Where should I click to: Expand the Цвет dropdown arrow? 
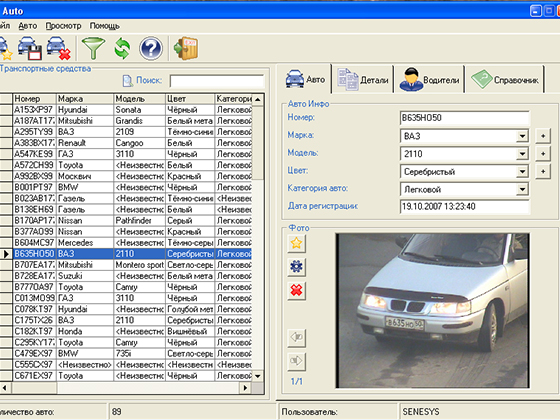(x=522, y=171)
